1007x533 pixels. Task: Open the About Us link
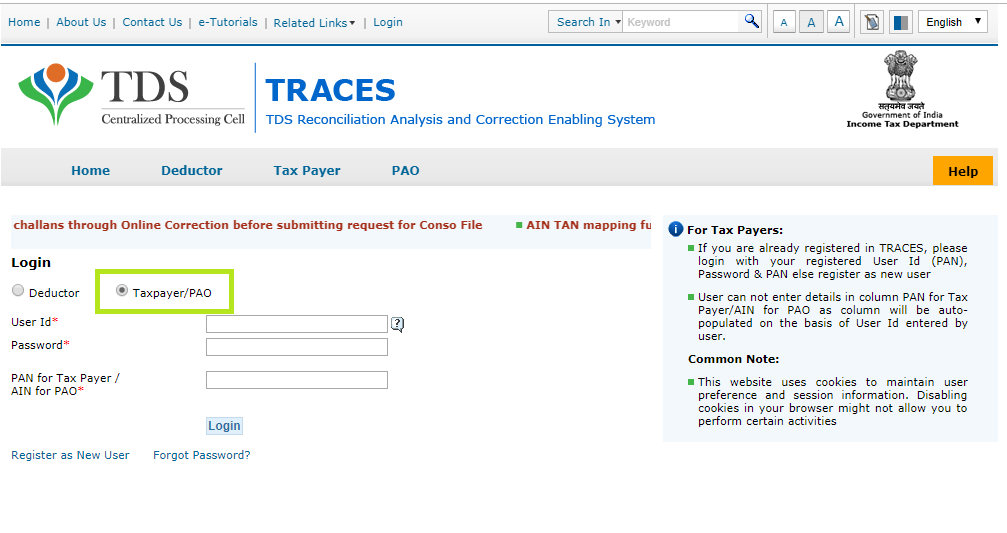tap(81, 22)
